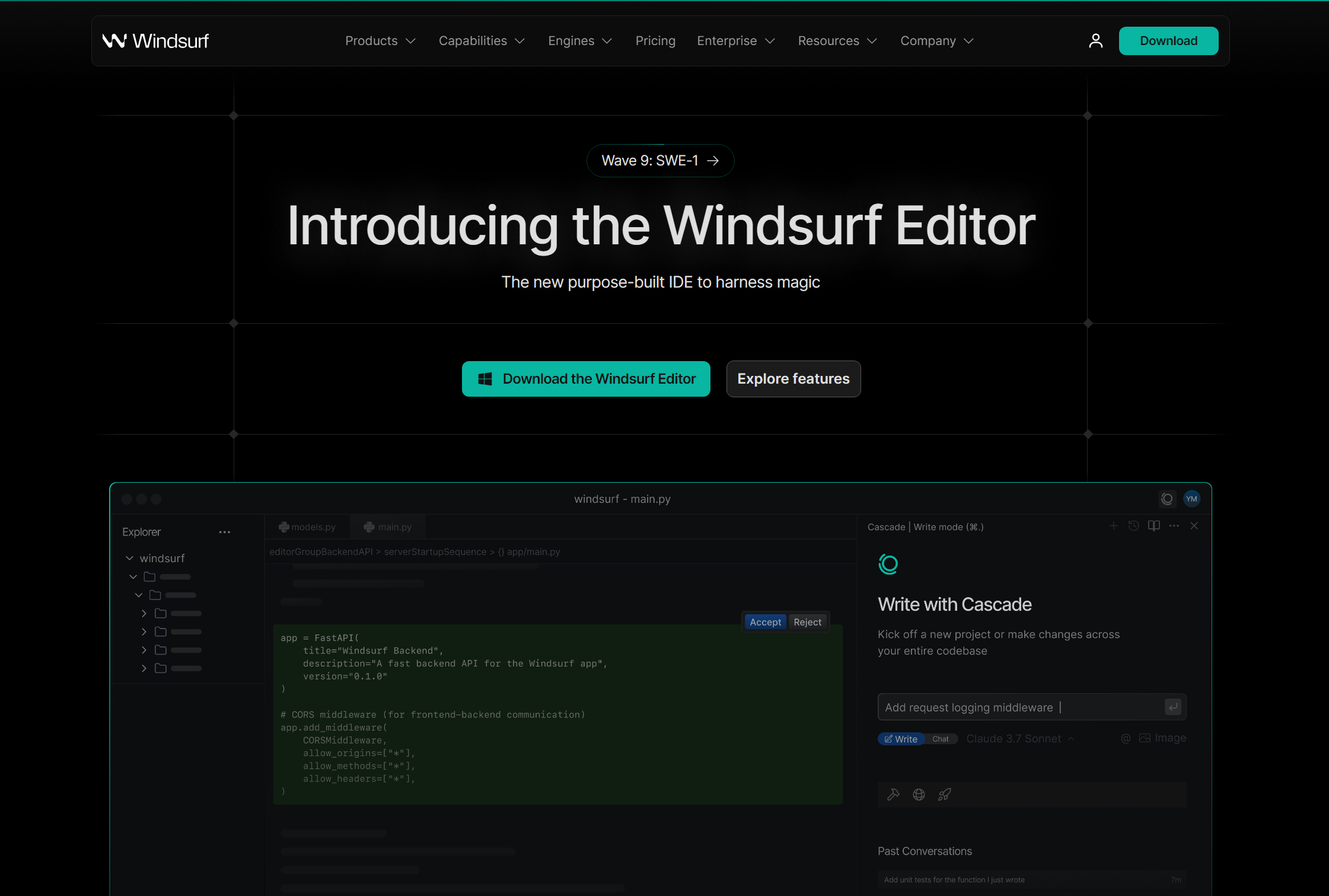Click the Cascade icon in the editor title bar
The image size is (1329, 896).
click(1167, 499)
